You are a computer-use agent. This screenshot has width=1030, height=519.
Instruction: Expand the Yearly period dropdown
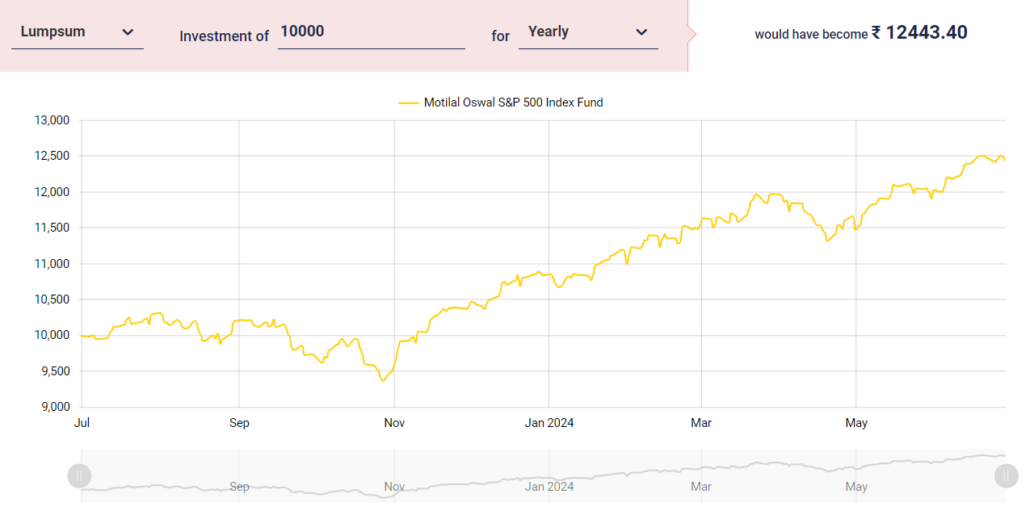(588, 32)
